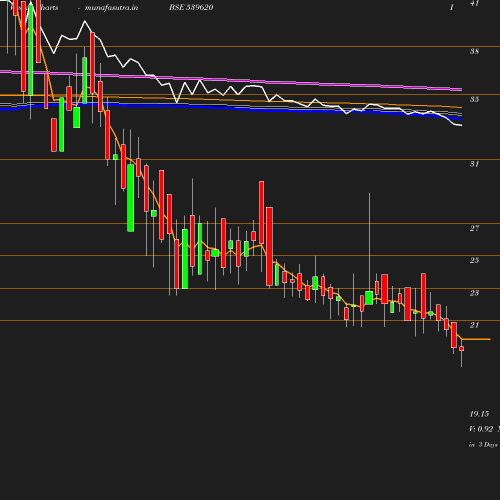Click the 25 price axis label
The height and width of the screenshot is (500, 500).
coord(474,260)
